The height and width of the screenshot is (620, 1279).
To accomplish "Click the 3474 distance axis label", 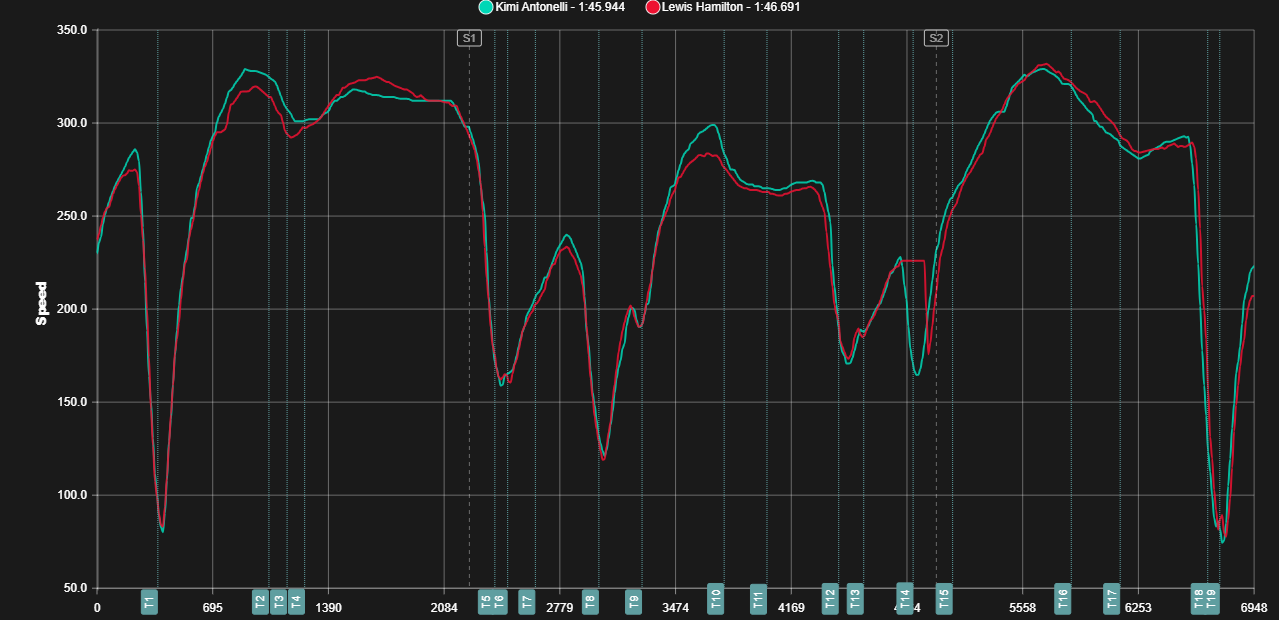I will point(675,607).
